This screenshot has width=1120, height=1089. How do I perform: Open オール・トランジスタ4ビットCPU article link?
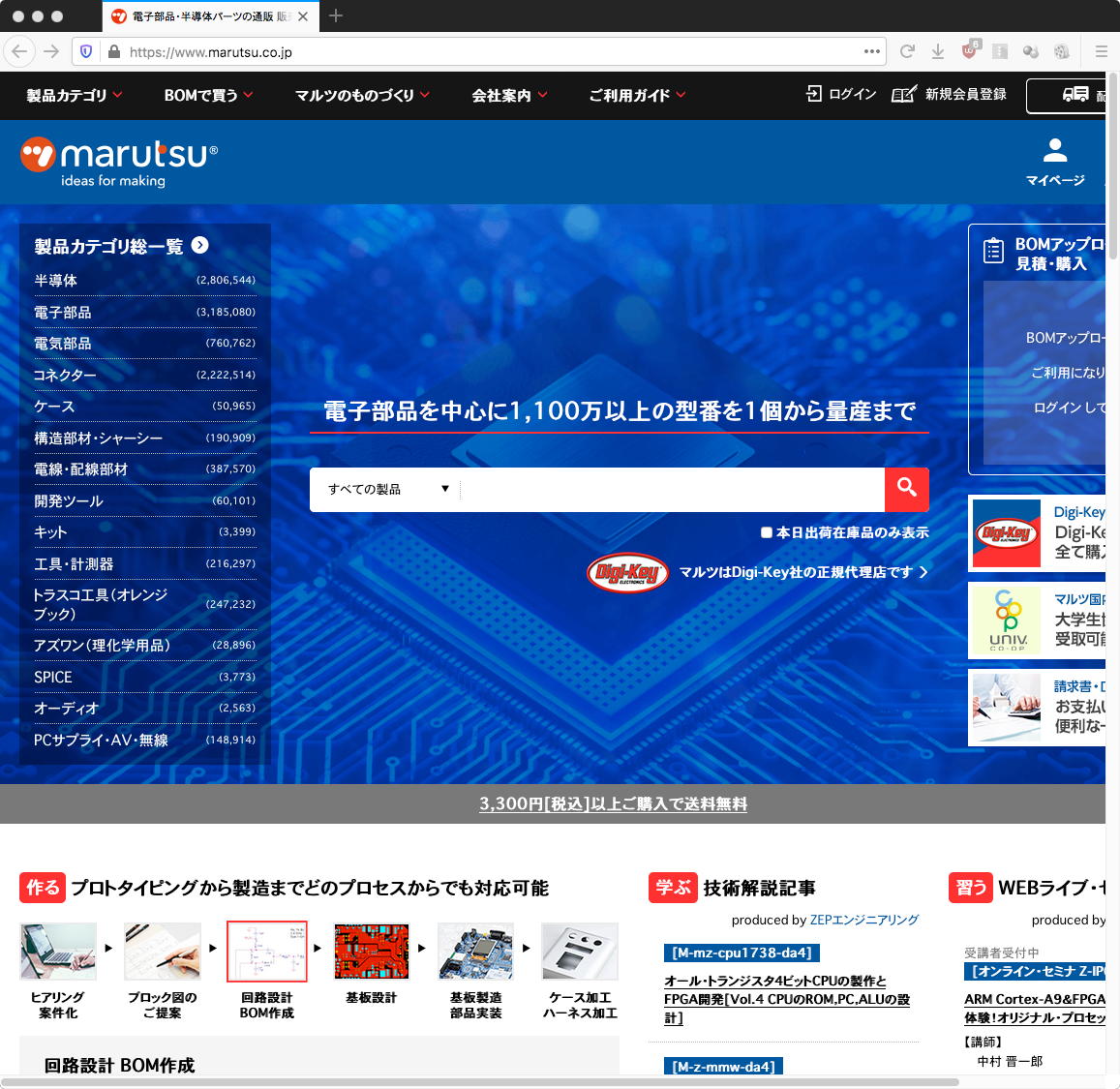[x=786, y=999]
